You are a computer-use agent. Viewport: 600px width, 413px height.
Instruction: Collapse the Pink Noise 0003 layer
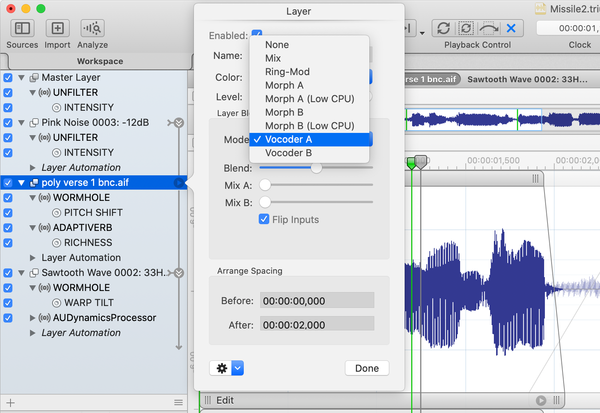pos(22,122)
